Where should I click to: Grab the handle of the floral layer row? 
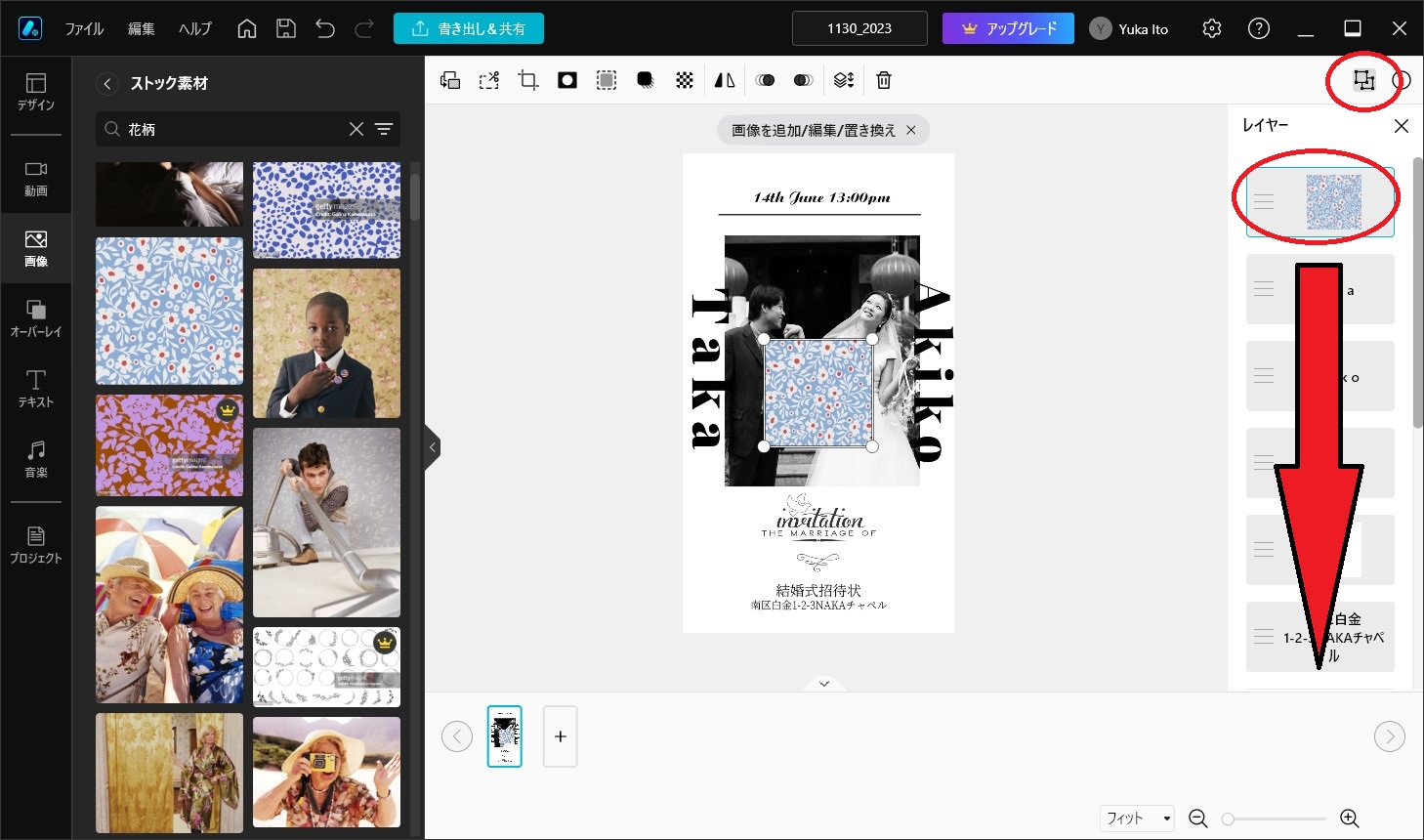click(x=1264, y=202)
